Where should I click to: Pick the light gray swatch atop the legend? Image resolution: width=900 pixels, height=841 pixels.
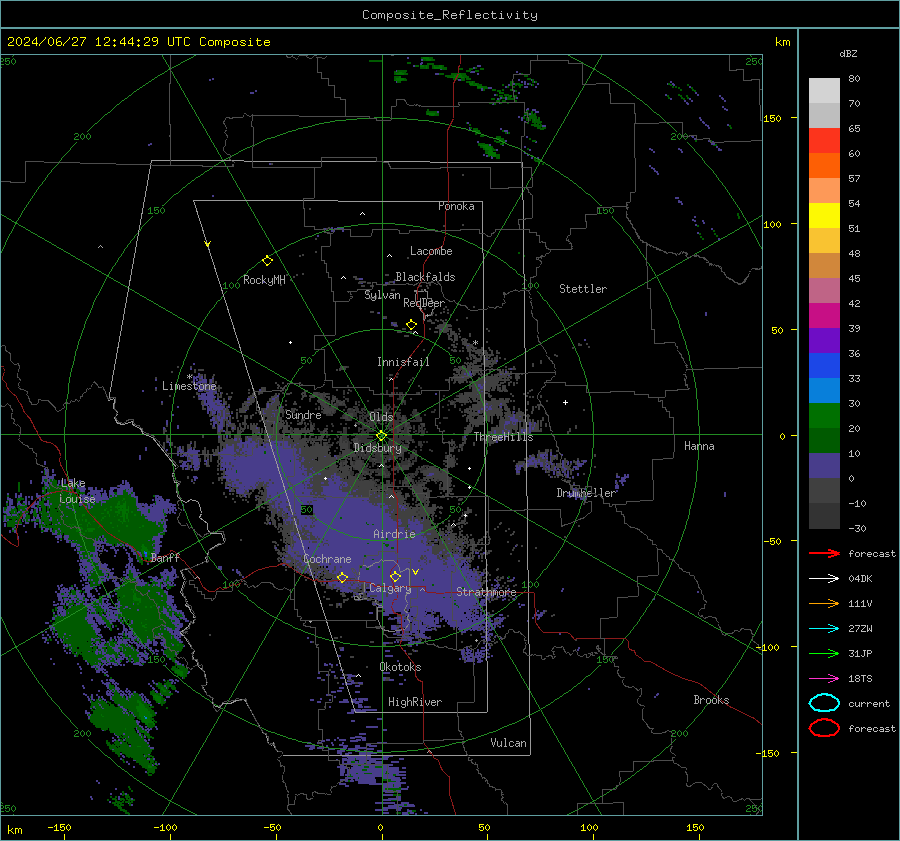click(x=824, y=91)
